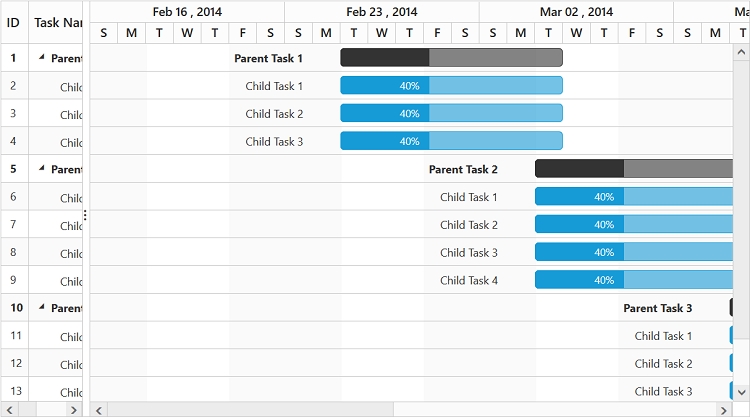Click the splitter handle dots between panes

(85, 215)
